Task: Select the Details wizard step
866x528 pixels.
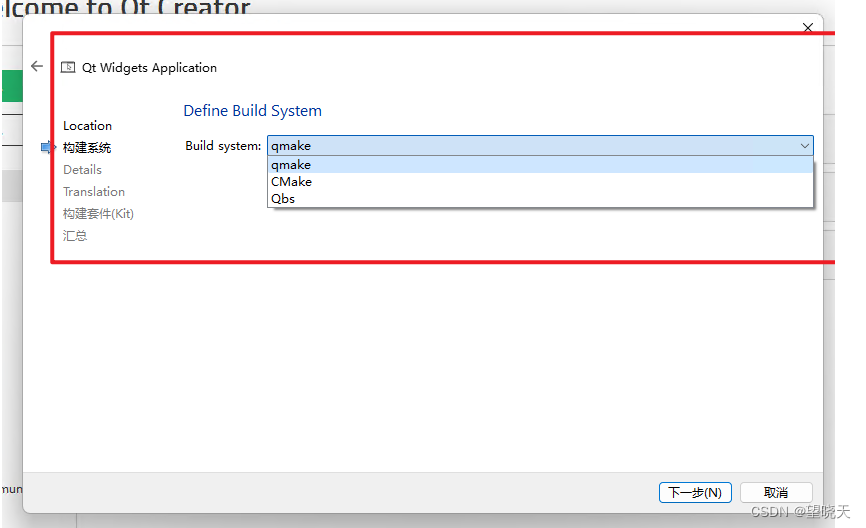Action: pyautogui.click(x=82, y=170)
